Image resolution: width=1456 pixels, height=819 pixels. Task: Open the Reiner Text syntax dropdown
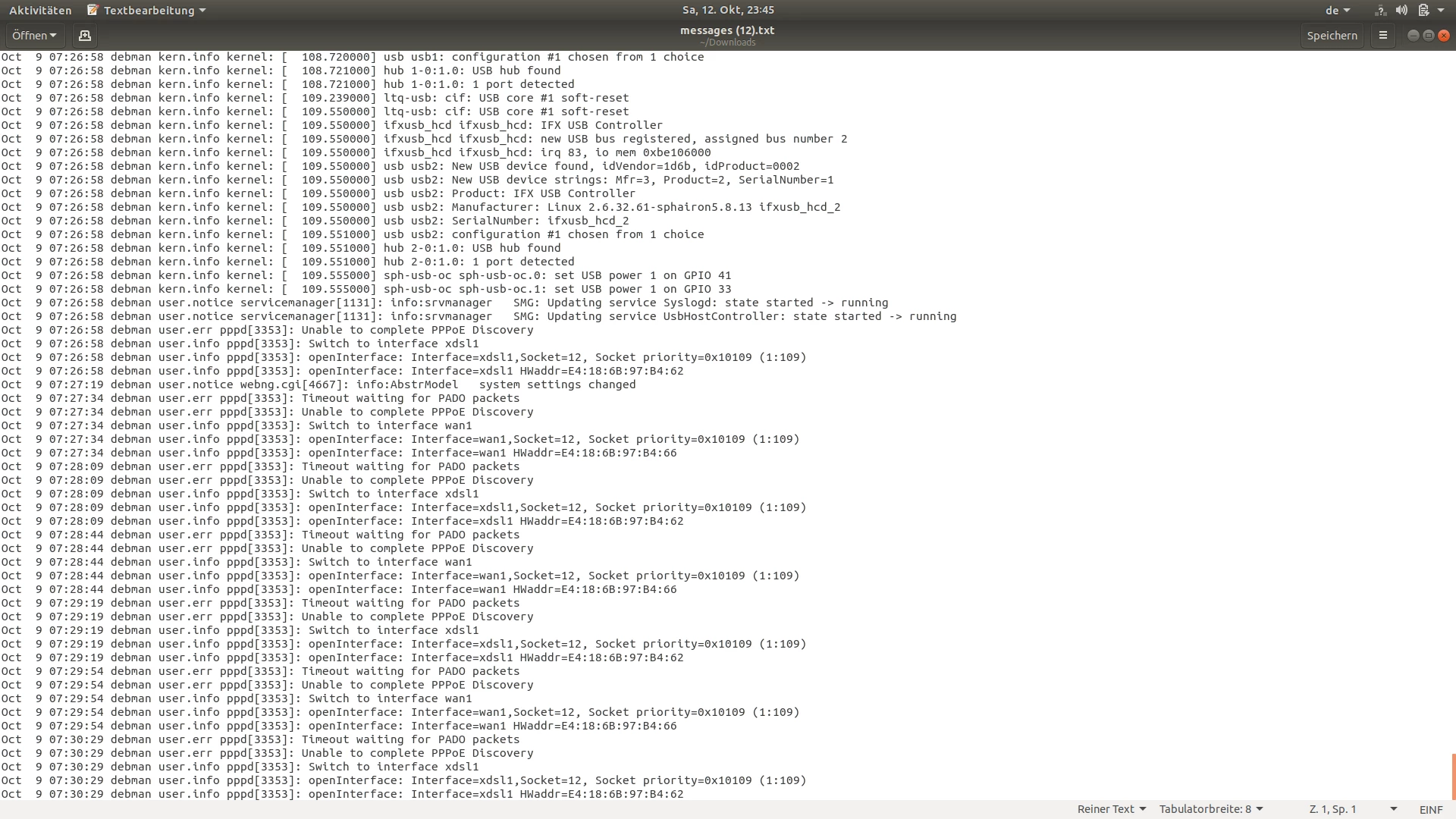point(1111,809)
